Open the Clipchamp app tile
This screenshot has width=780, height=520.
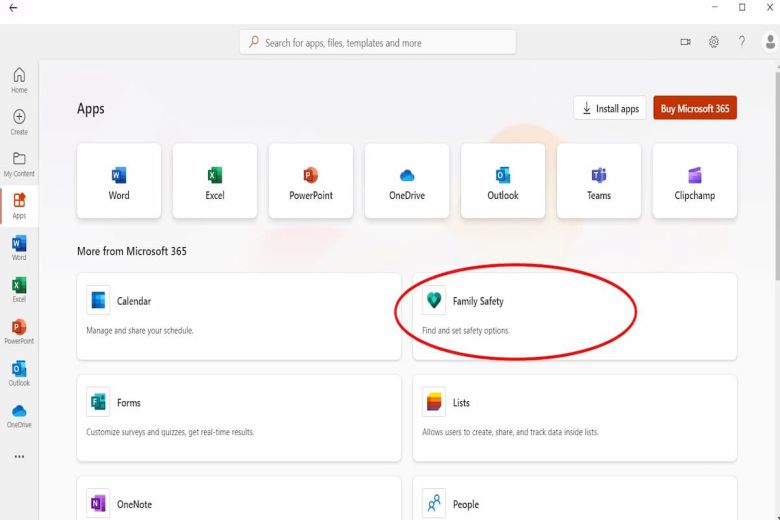(695, 181)
